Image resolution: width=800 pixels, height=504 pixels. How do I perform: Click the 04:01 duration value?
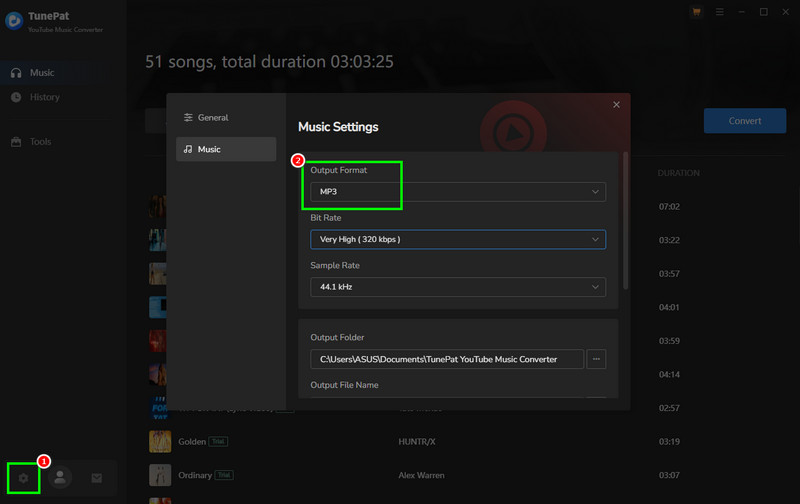click(x=669, y=308)
